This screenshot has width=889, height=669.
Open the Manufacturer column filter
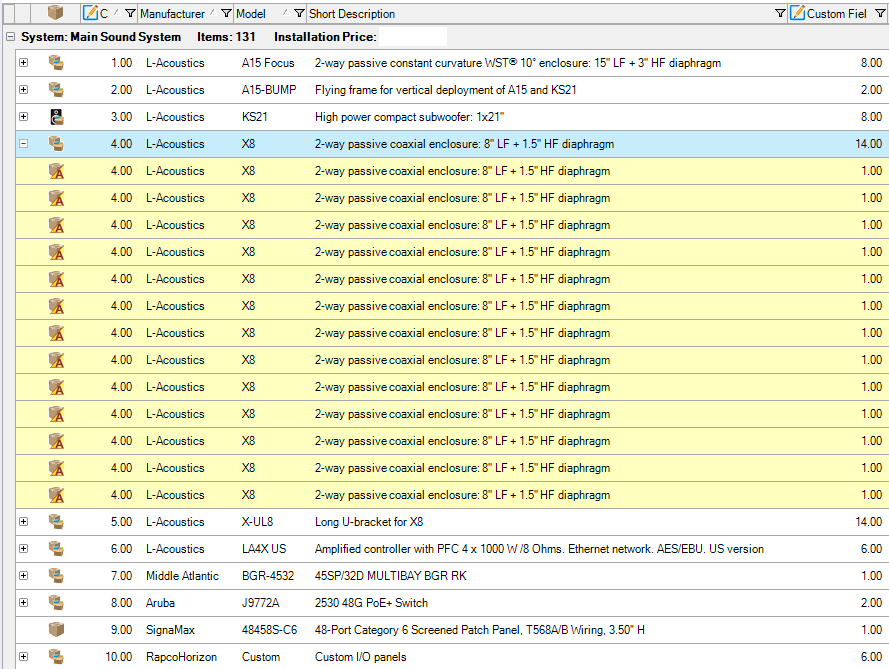[225, 14]
